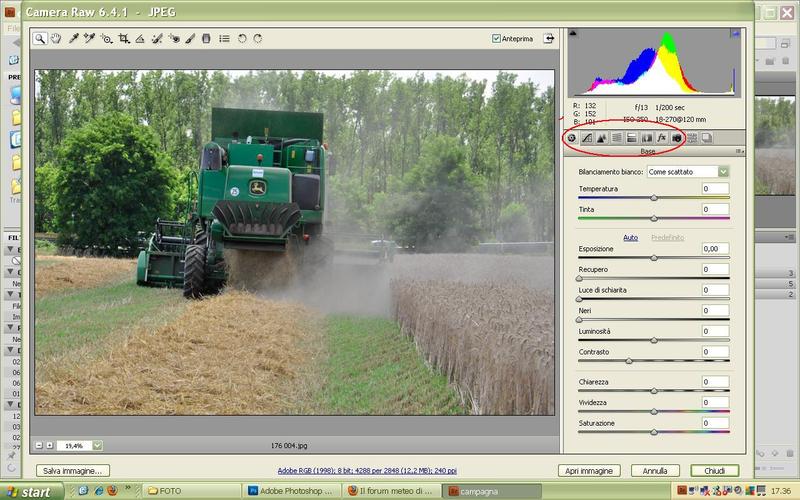Click the Salva immagine button
The image size is (800, 500).
tap(73, 470)
